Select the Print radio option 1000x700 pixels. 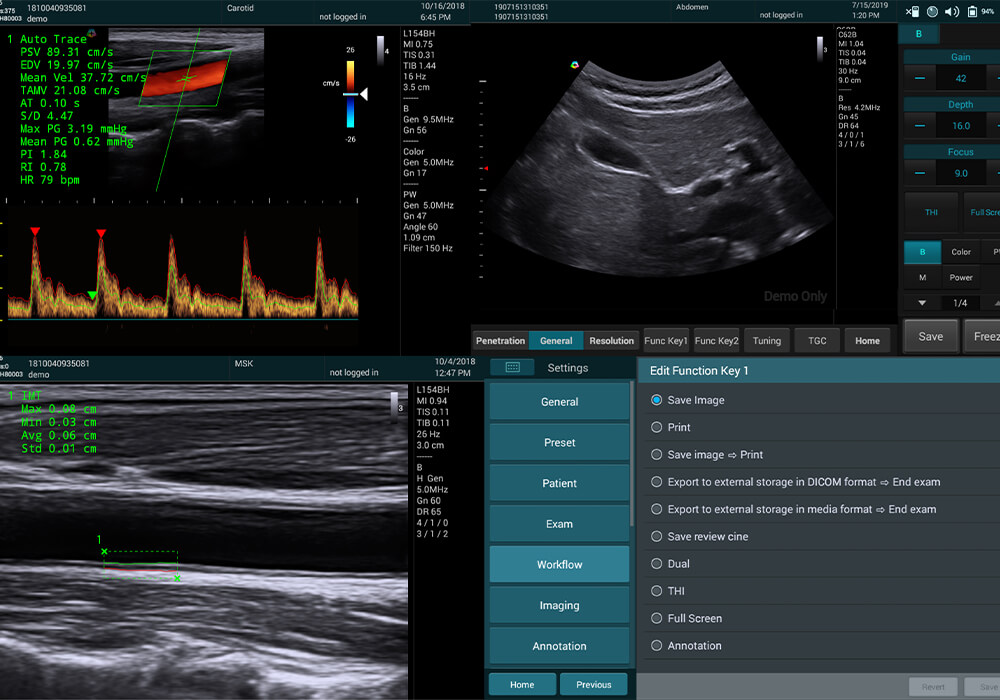[x=657, y=427]
